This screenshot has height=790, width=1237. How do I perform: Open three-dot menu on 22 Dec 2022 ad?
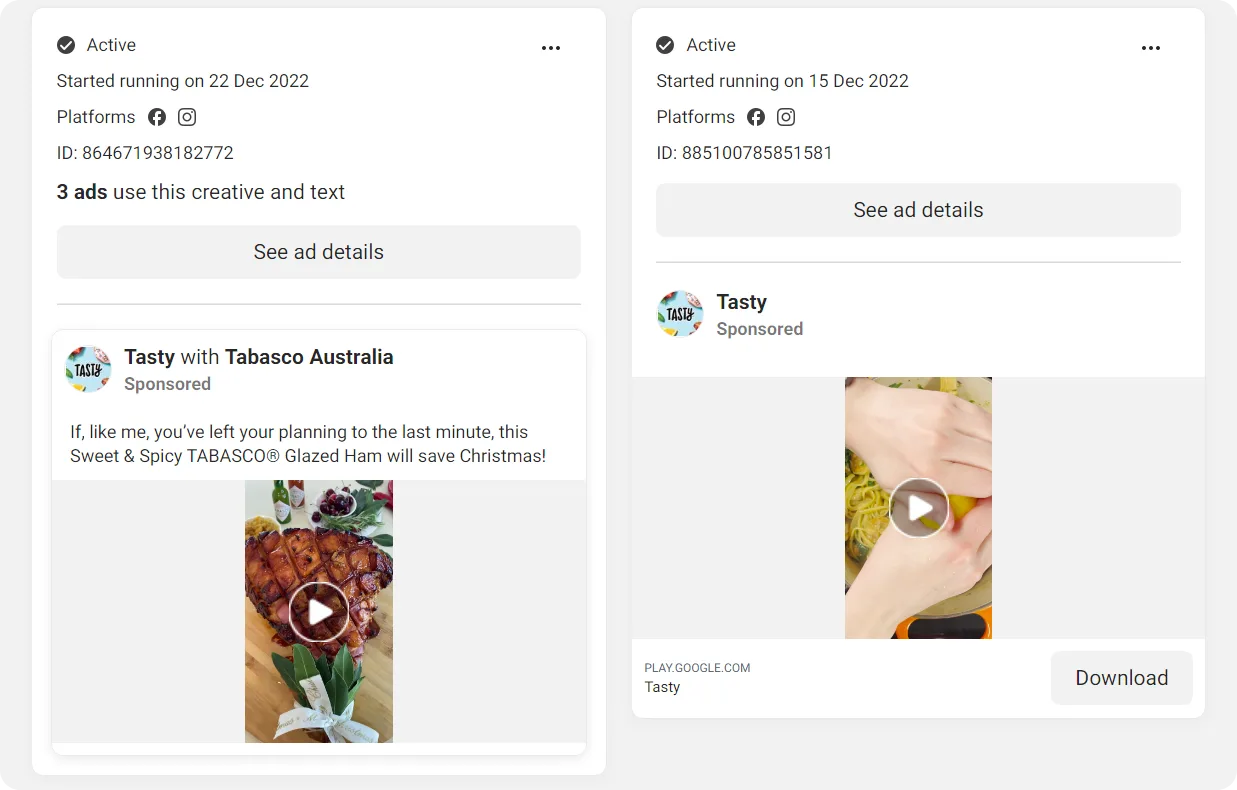(x=551, y=48)
